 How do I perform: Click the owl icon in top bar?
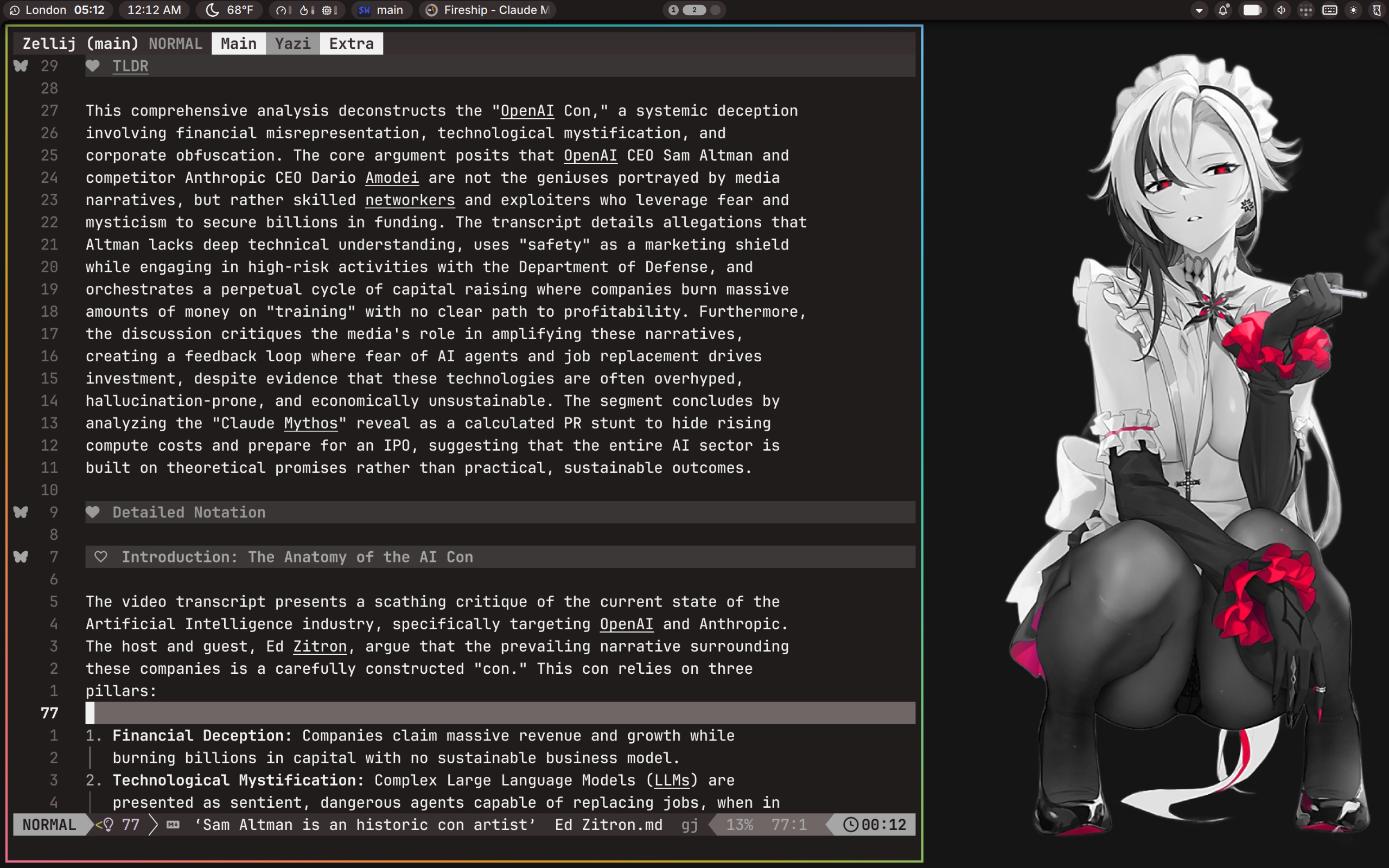point(1377,10)
